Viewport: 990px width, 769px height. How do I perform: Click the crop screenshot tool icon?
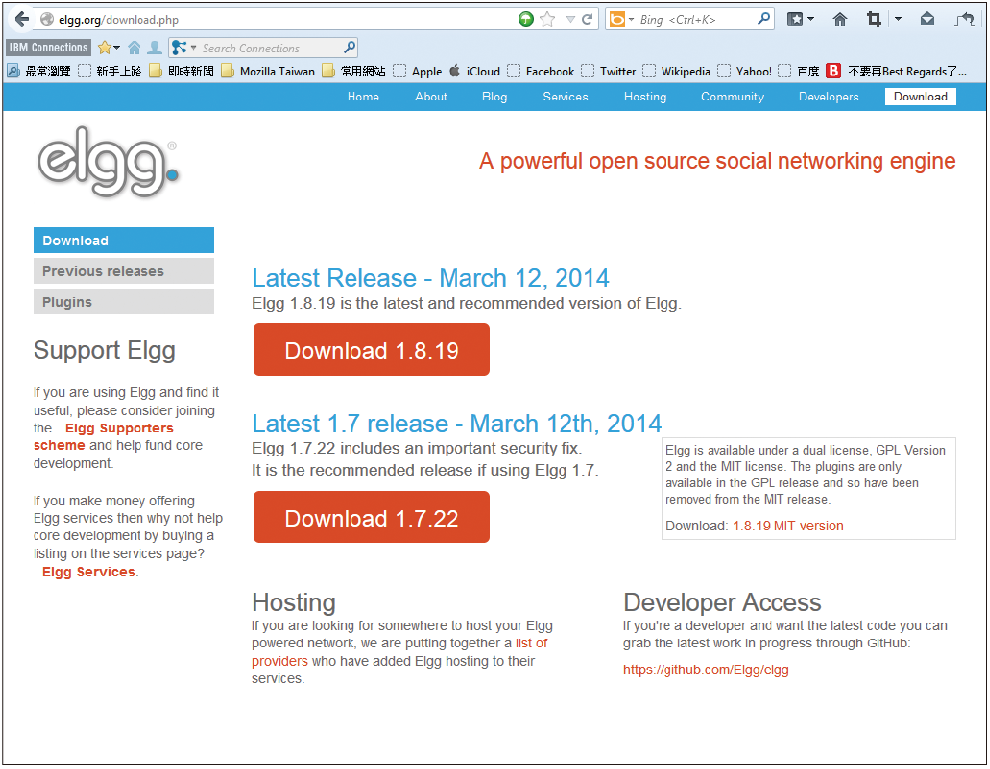pyautogui.click(x=874, y=20)
